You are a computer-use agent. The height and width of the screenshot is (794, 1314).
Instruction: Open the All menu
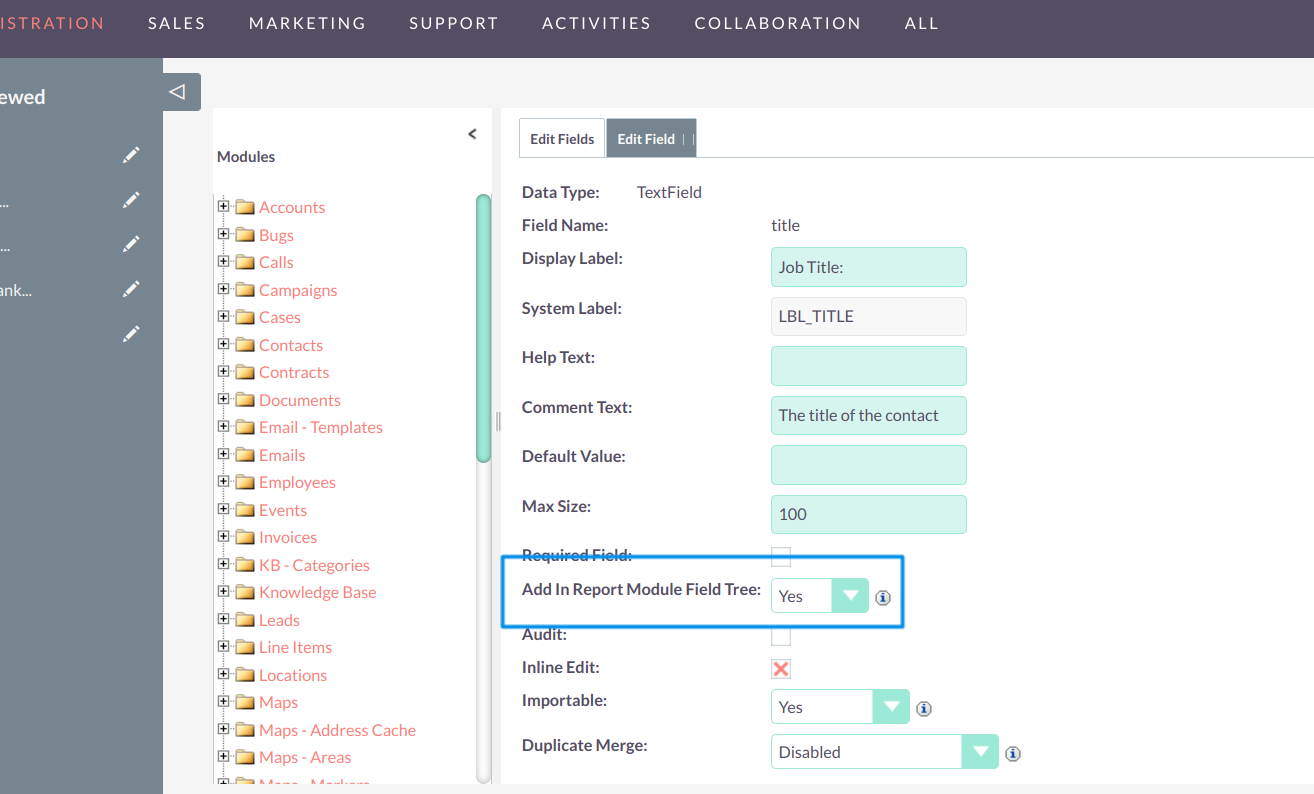(922, 23)
